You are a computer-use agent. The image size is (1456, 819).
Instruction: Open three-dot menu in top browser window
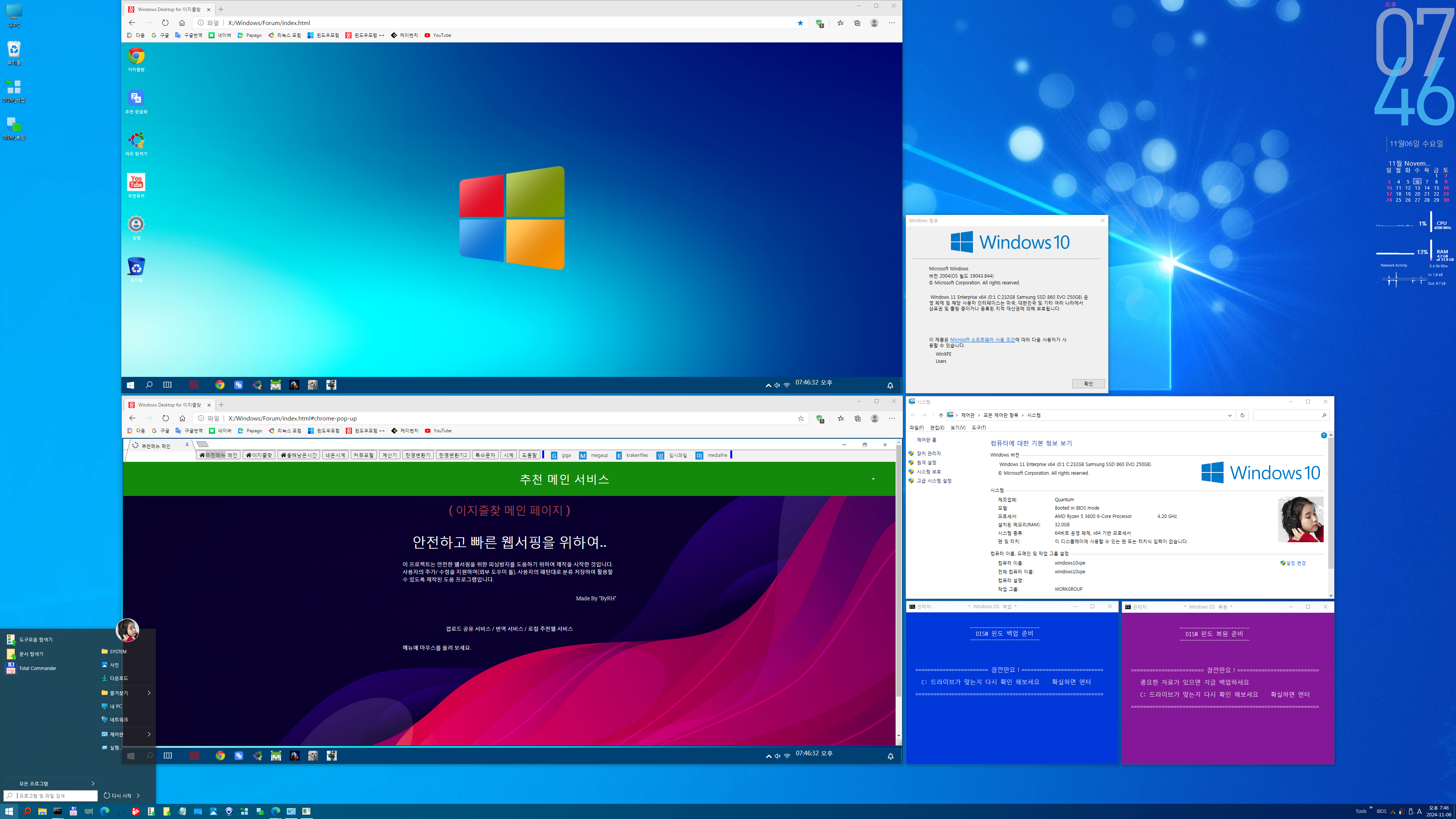click(892, 23)
